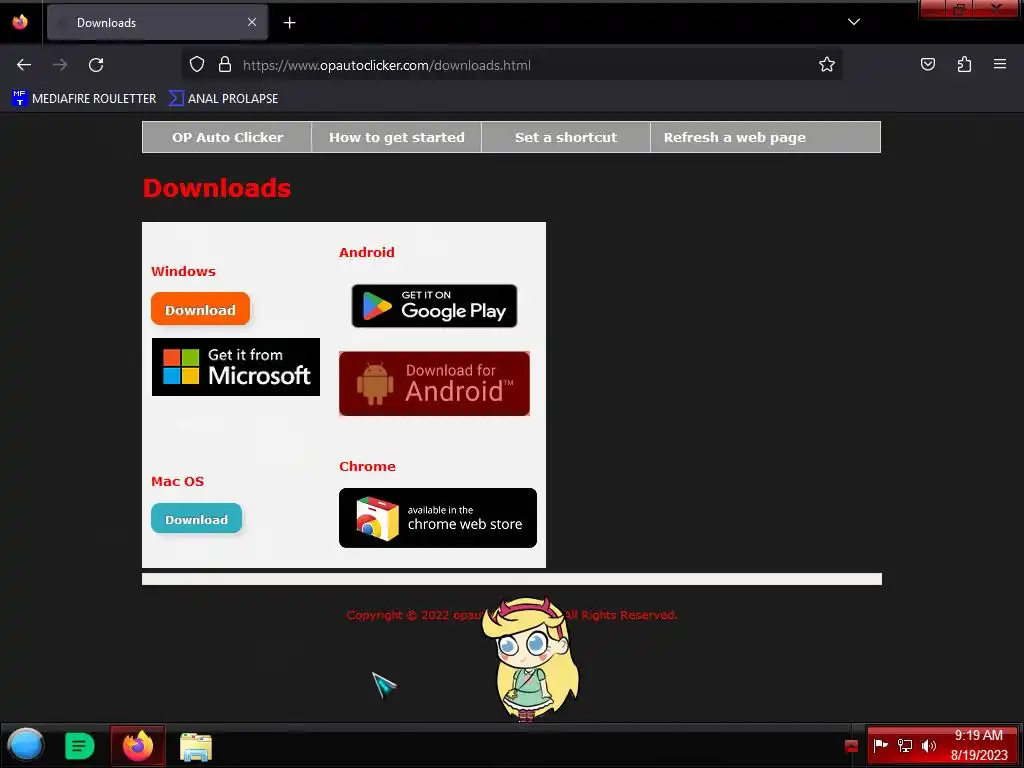Image resolution: width=1024 pixels, height=768 pixels.
Task: Open the tracking protection shield icon
Action: pyautogui.click(x=197, y=65)
